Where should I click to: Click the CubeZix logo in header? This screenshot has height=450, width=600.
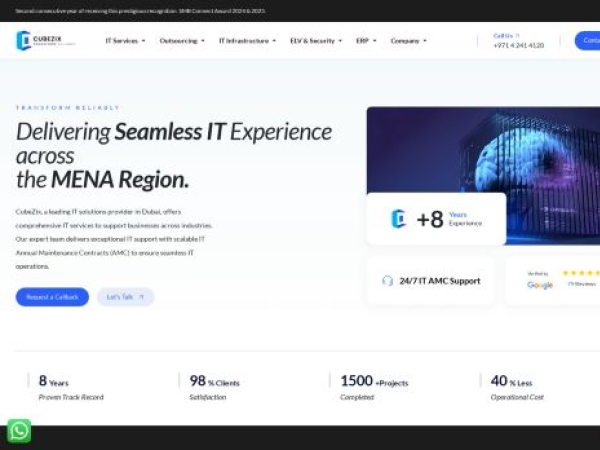45,41
